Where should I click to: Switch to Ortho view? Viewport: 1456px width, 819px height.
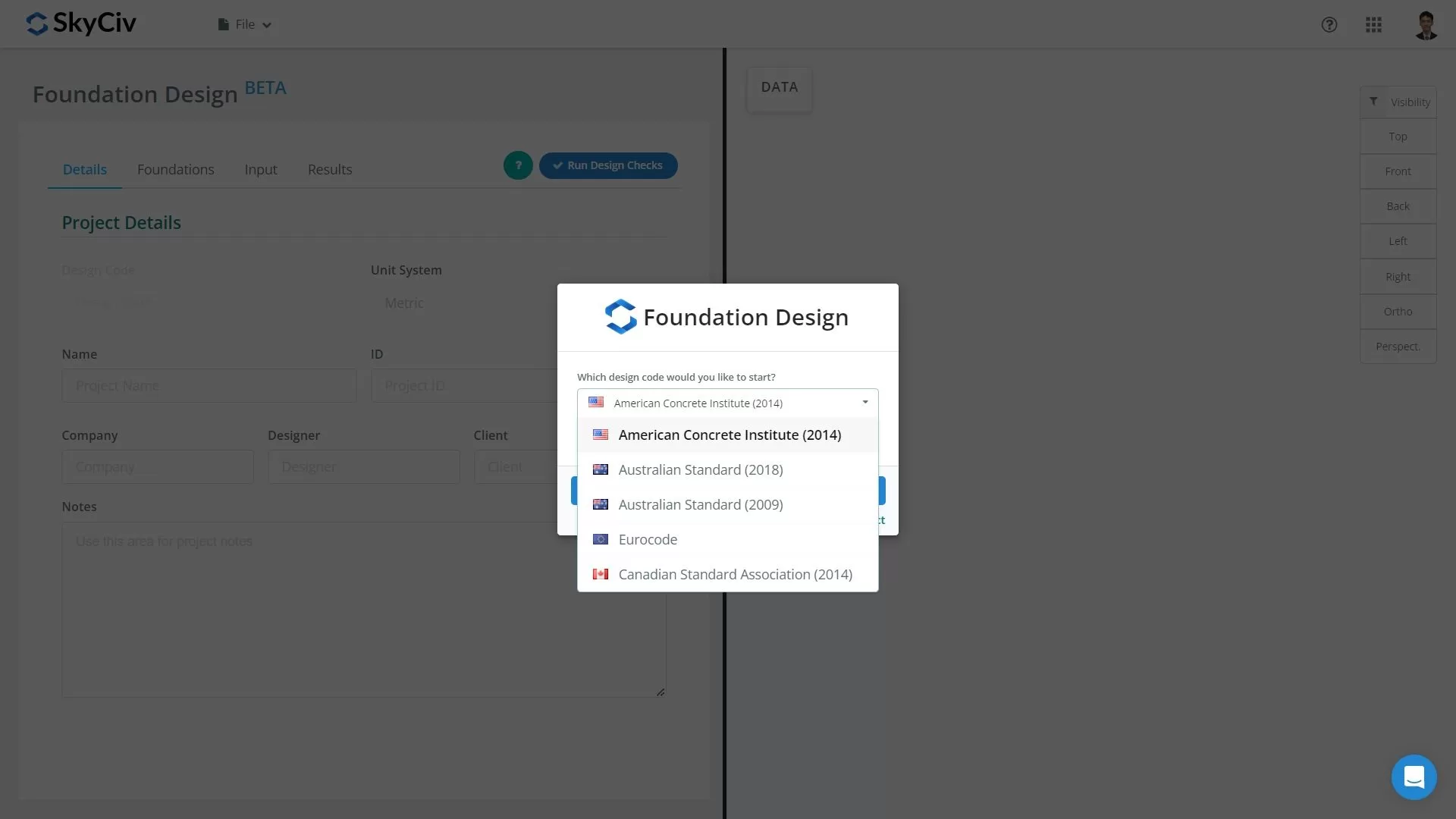click(1398, 312)
